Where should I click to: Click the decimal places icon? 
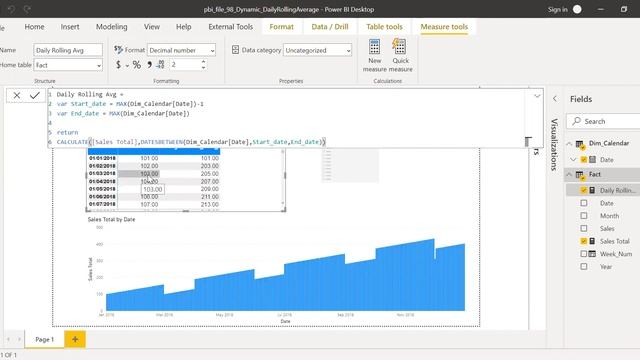[160, 64]
